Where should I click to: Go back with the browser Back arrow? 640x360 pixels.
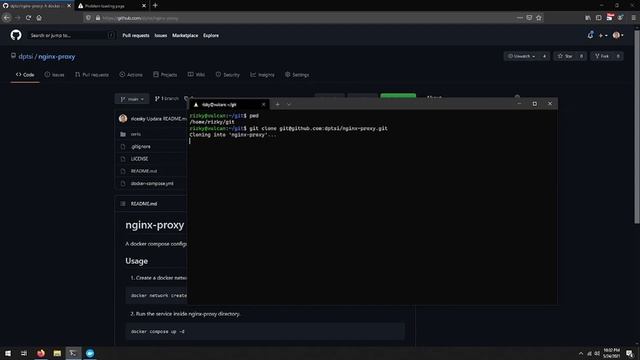[x=7, y=18]
